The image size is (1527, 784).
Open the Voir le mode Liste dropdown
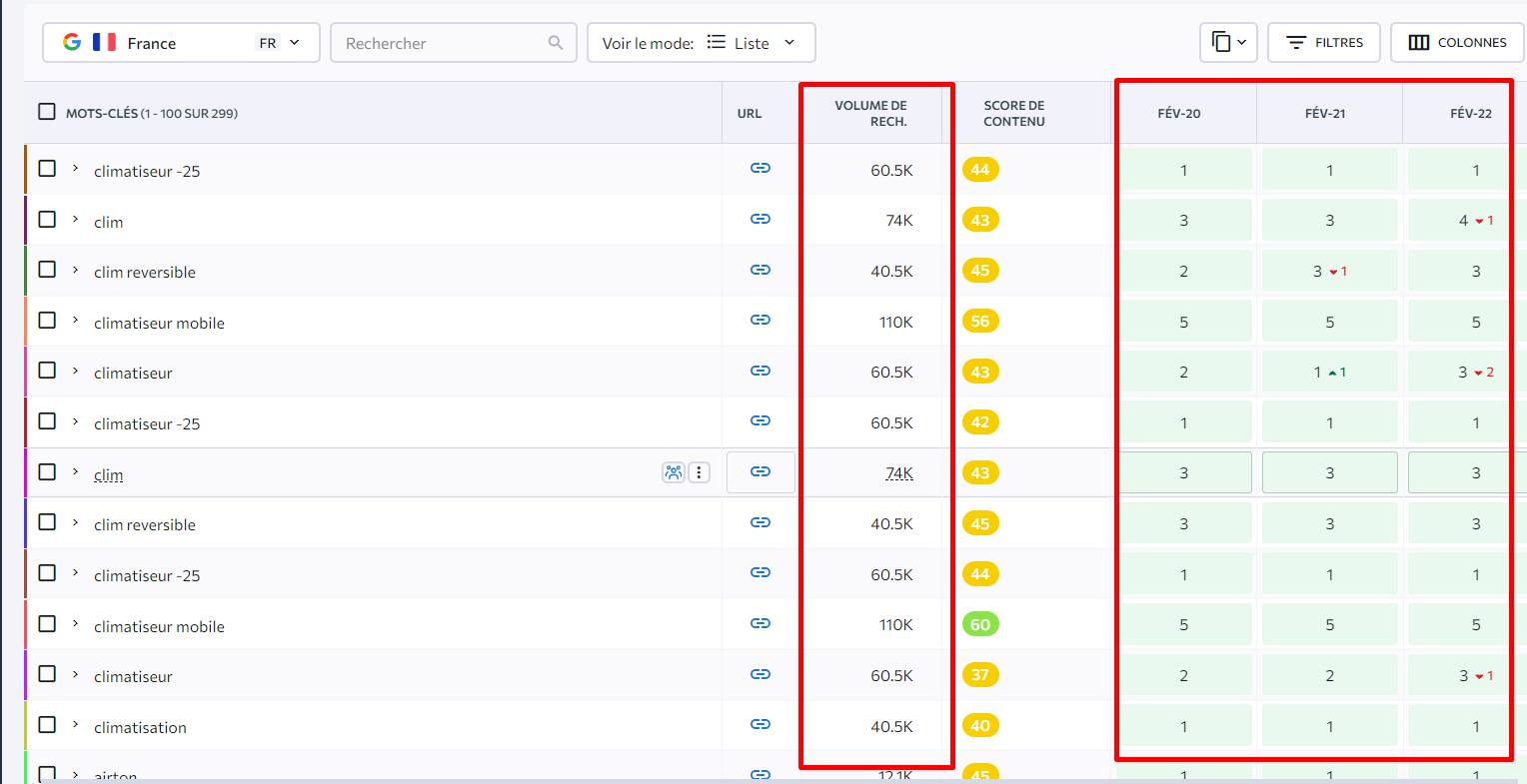[702, 43]
